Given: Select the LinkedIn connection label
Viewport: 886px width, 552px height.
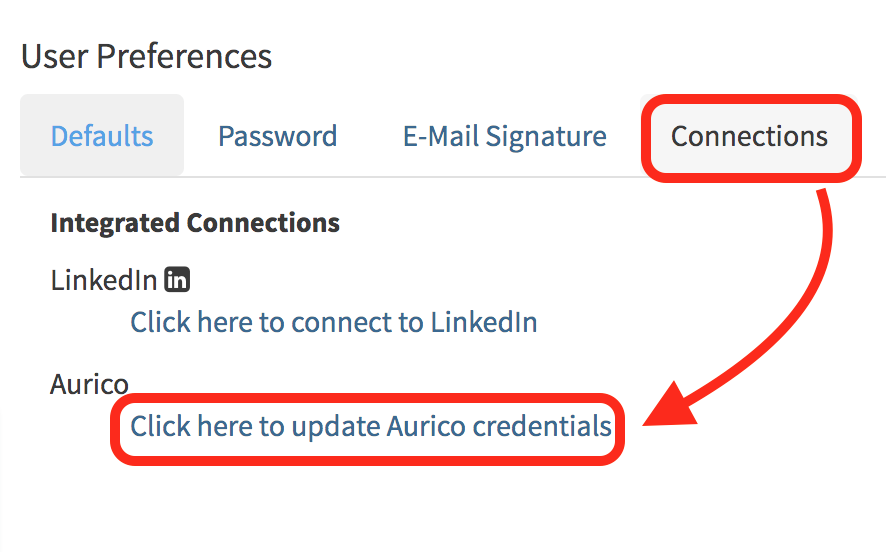Looking at the screenshot, I should pos(104,280).
